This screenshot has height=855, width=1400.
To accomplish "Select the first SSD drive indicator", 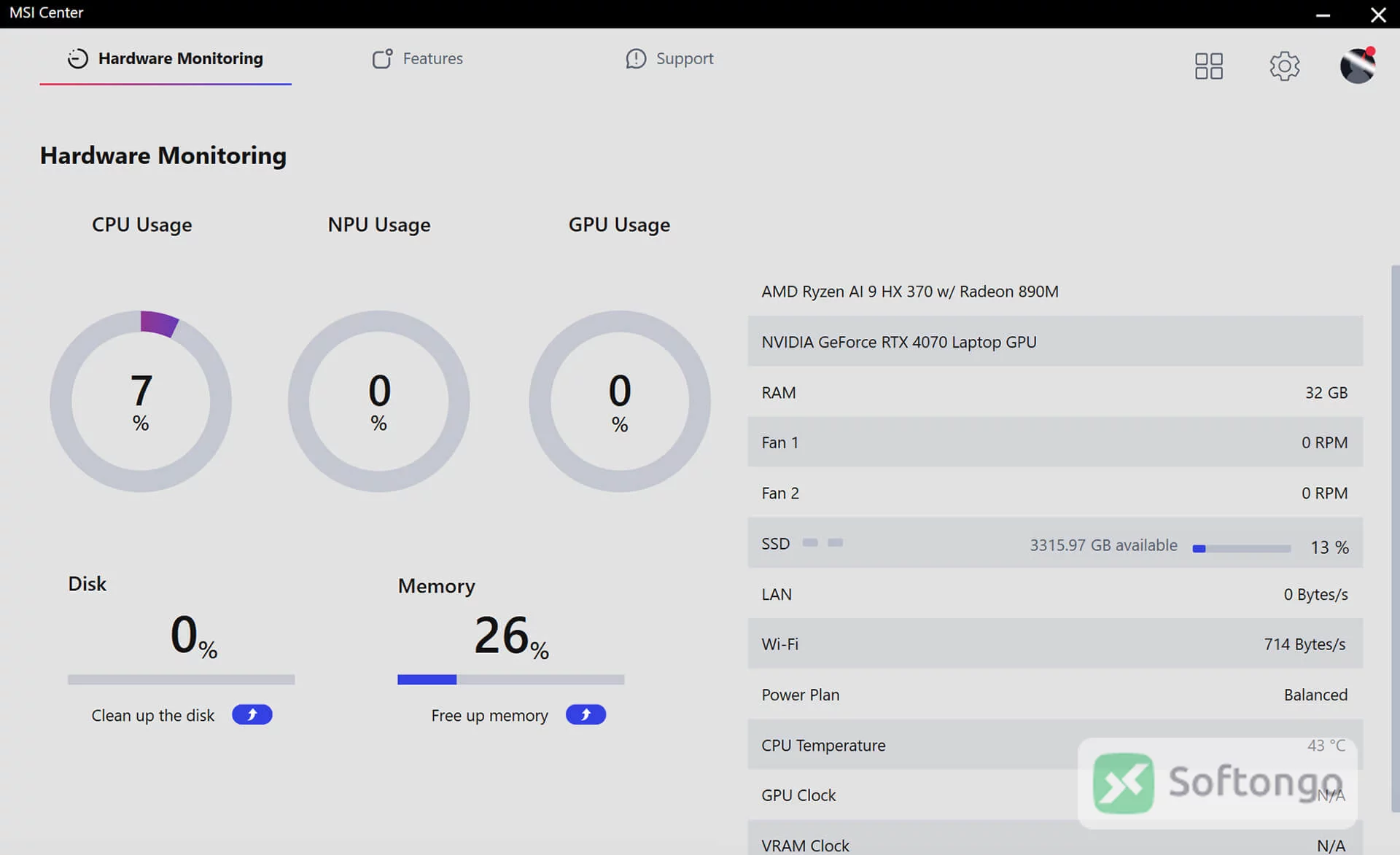I will [810, 542].
